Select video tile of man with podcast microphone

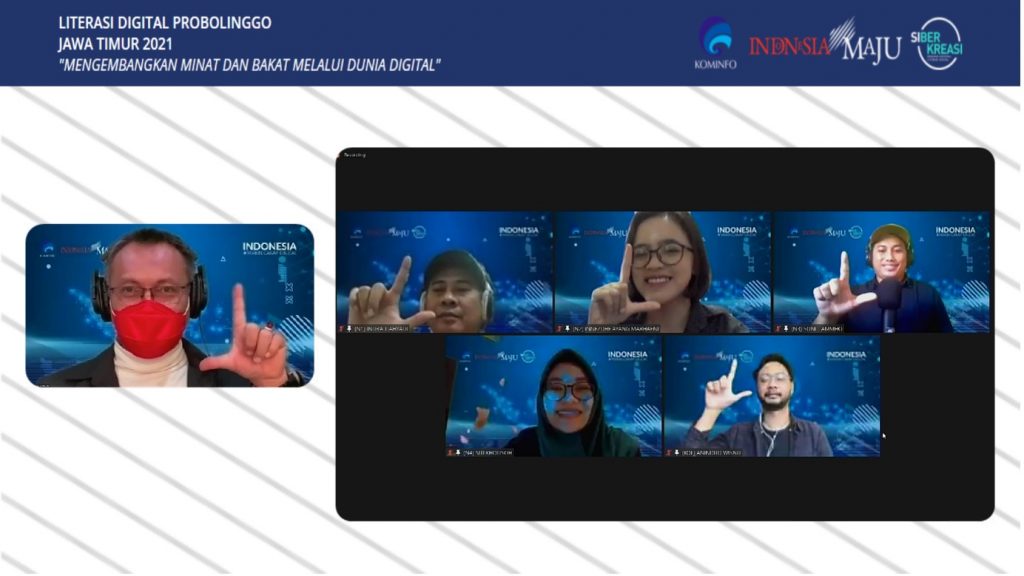coord(881,271)
